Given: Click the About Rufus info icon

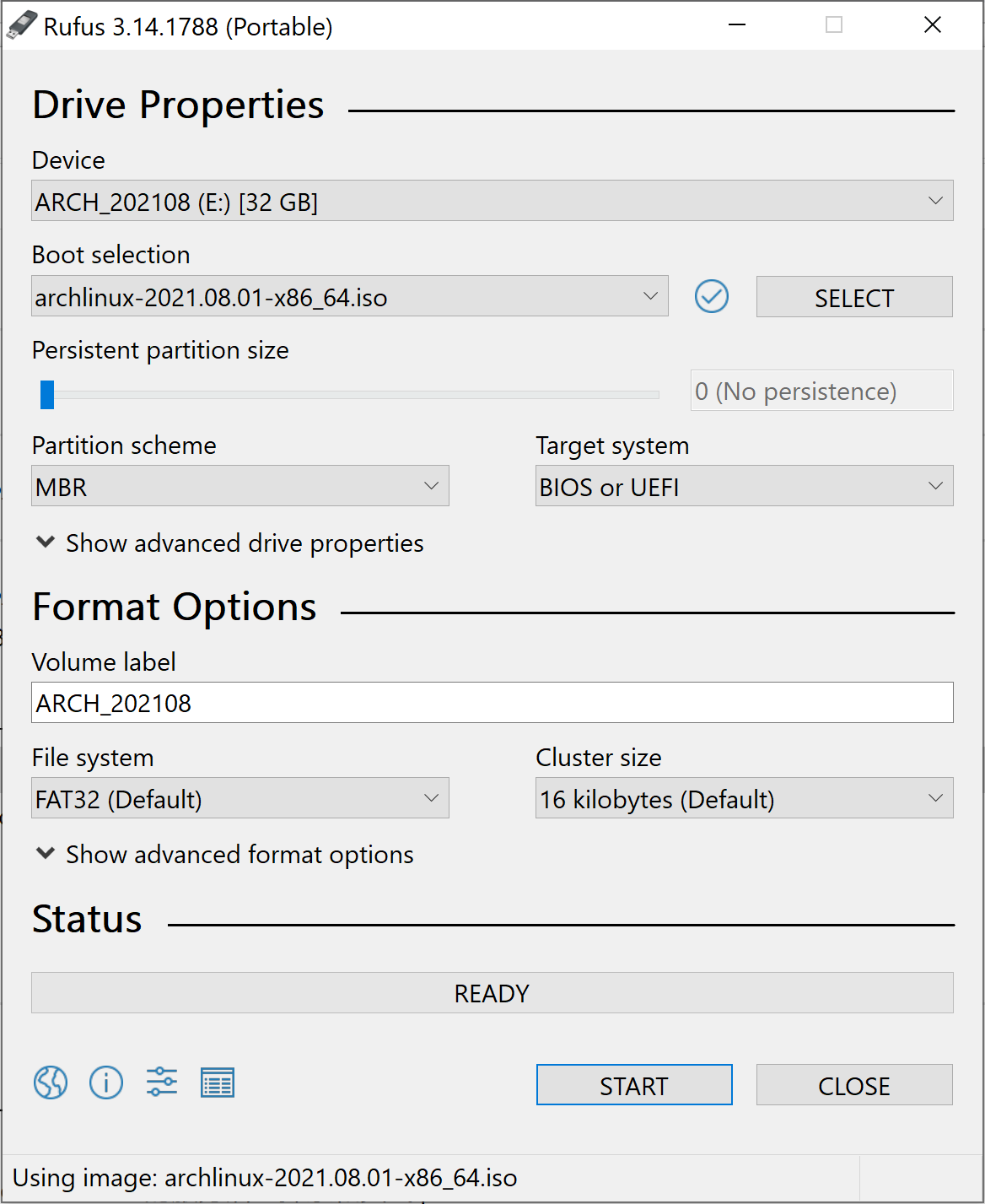Looking at the screenshot, I should point(105,1083).
